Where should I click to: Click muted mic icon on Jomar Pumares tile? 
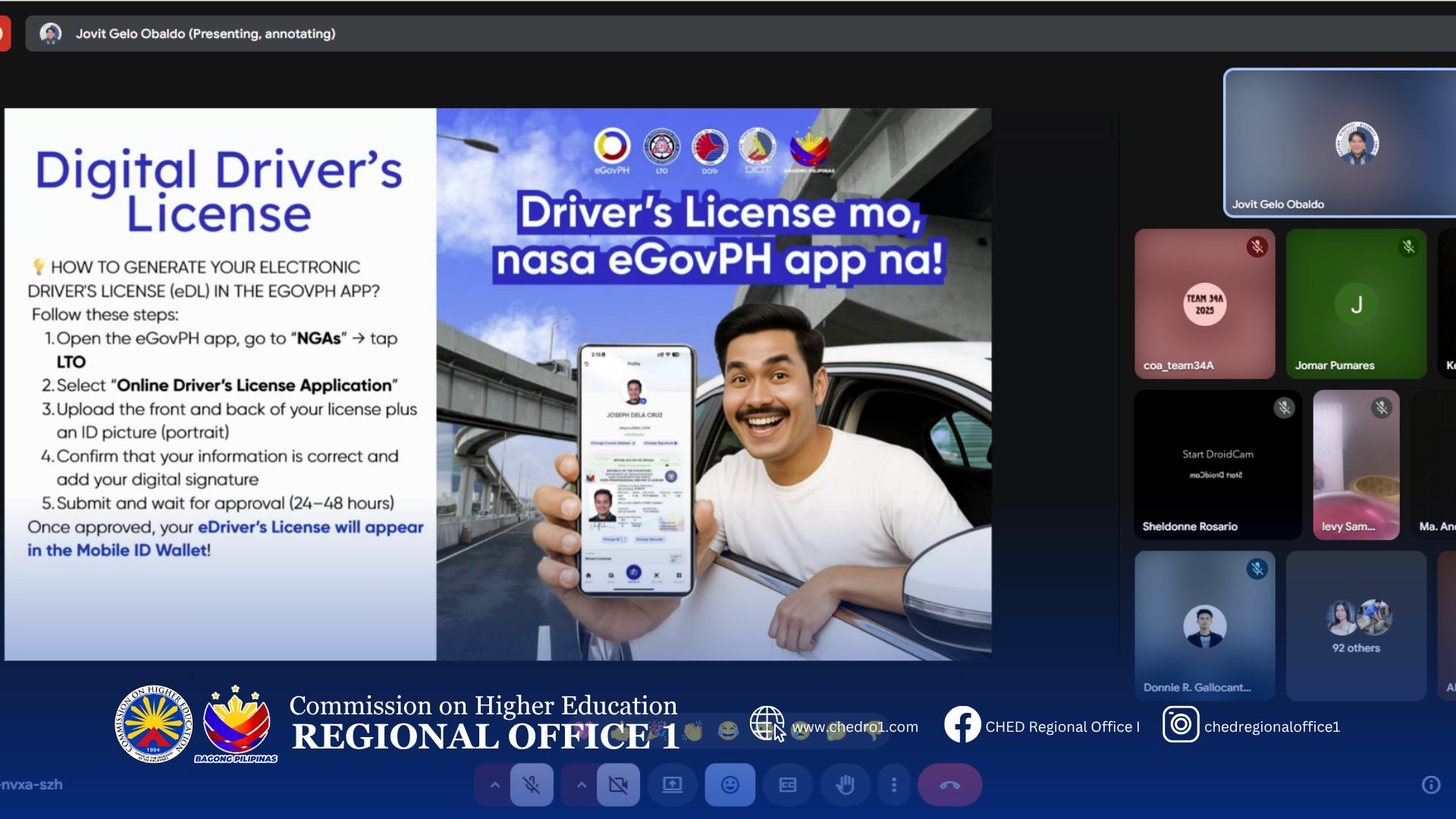tap(1408, 247)
